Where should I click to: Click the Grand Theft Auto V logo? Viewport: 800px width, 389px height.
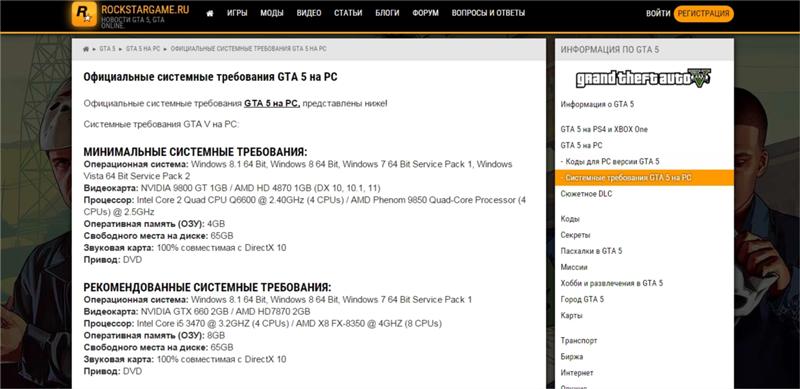(x=643, y=79)
